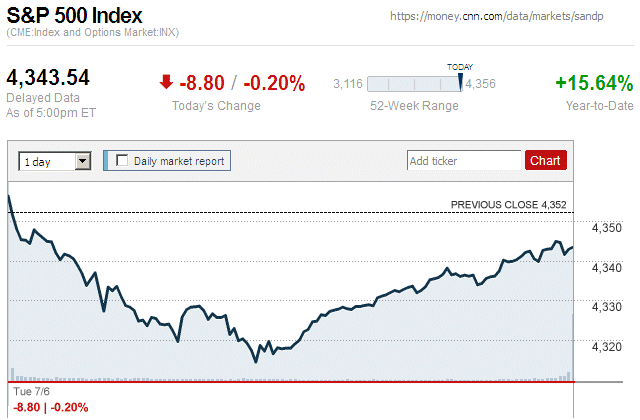640x420 pixels.
Task: Click the S&P 500 Index title
Action: point(74,16)
